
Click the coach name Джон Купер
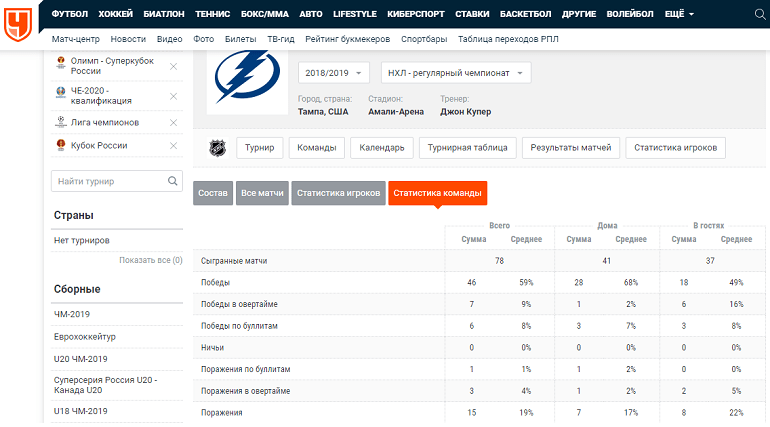466,112
